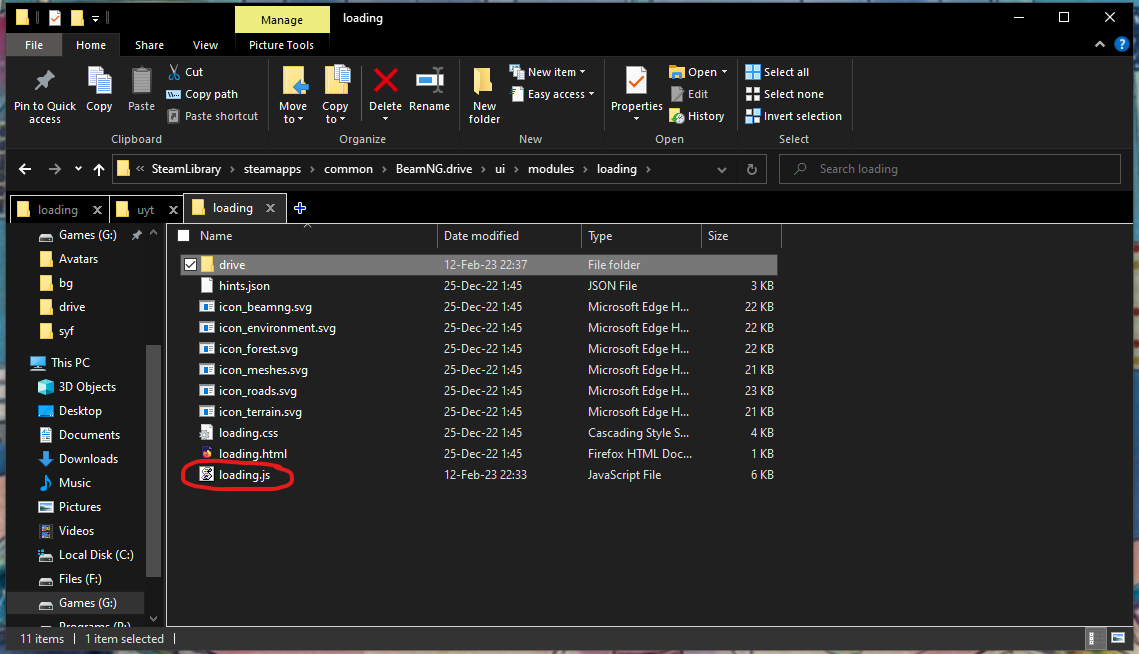Select Avatars folder in sidebar

click(x=78, y=259)
